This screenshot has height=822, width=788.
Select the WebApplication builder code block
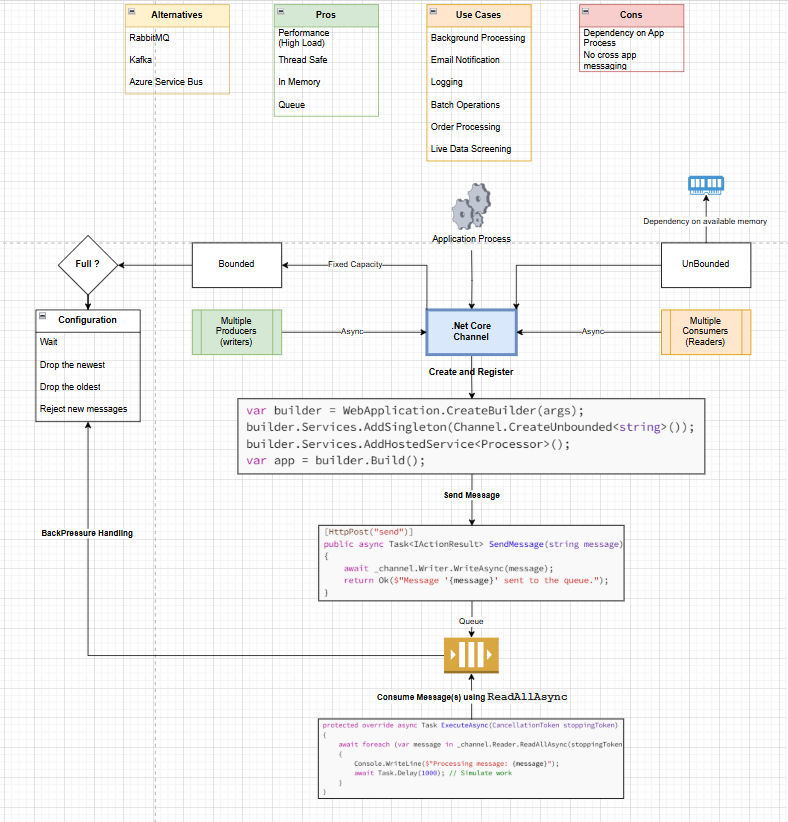pyautogui.click(x=465, y=435)
